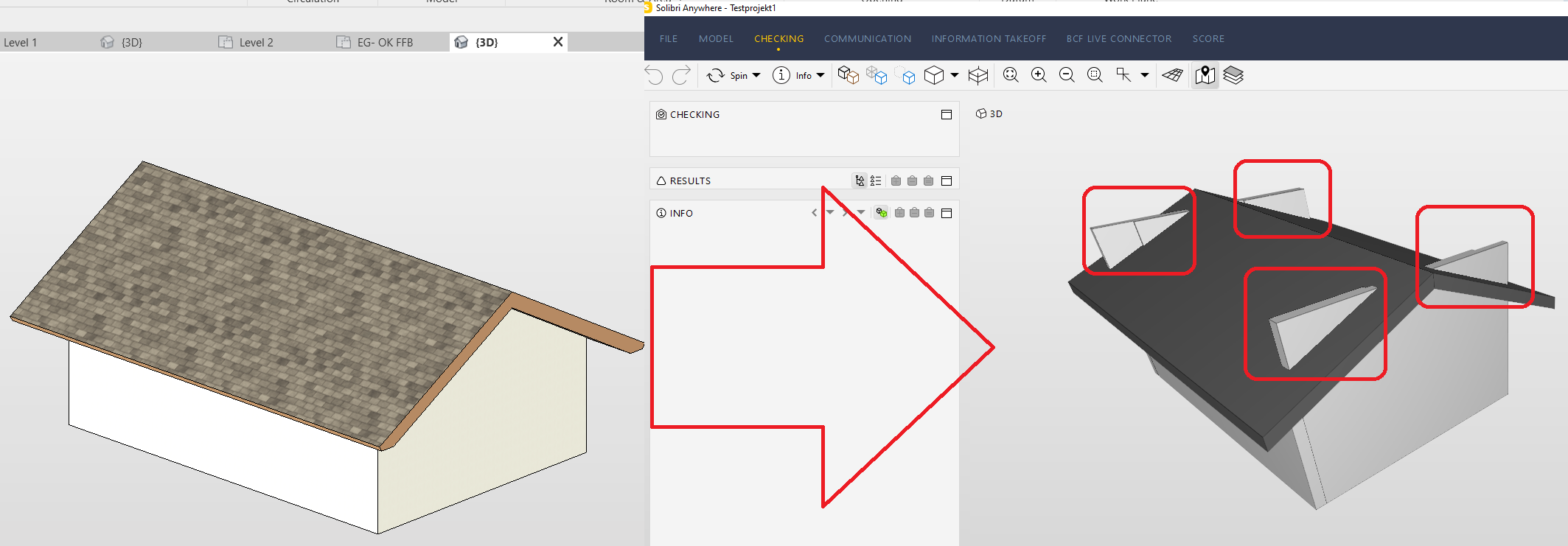Click set selection basket in INFO
This screenshot has height=546, width=1568.
929,213
